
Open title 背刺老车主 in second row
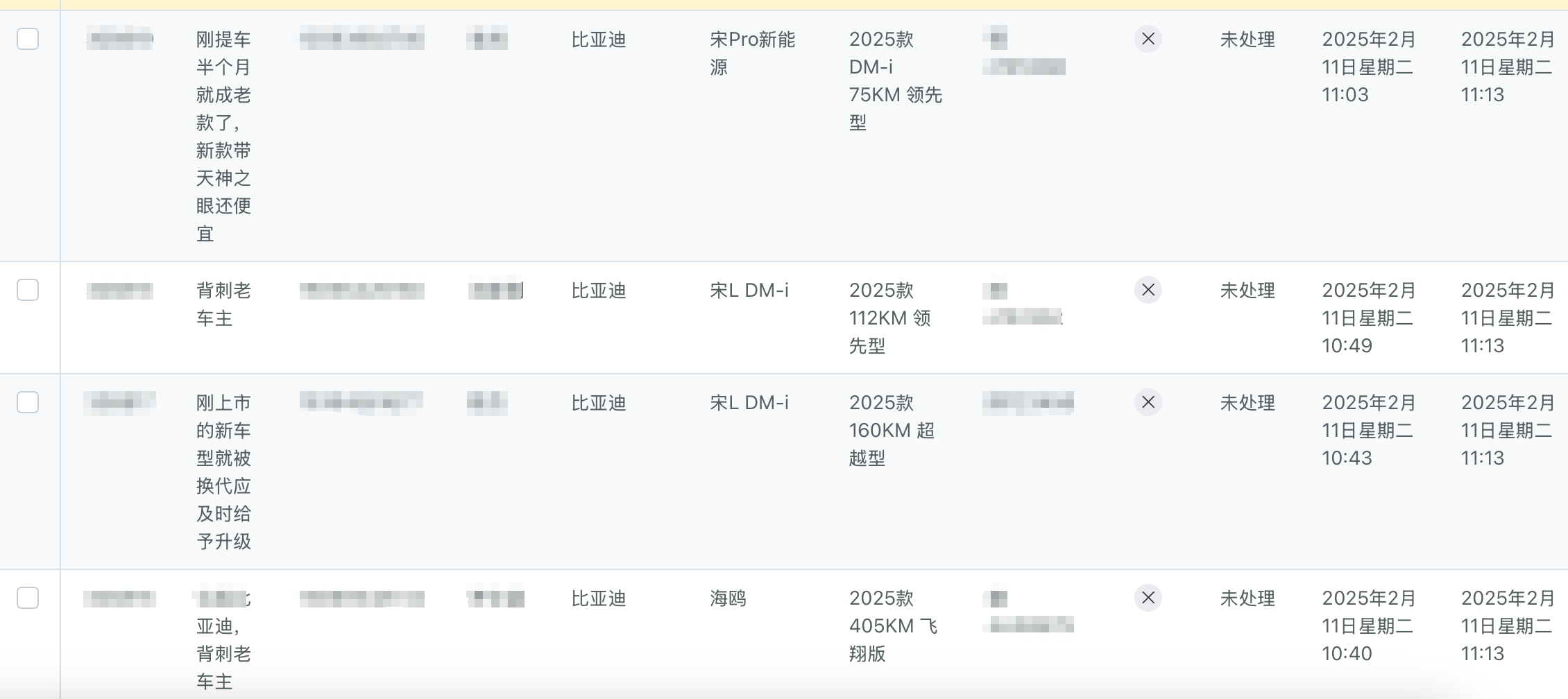point(223,304)
